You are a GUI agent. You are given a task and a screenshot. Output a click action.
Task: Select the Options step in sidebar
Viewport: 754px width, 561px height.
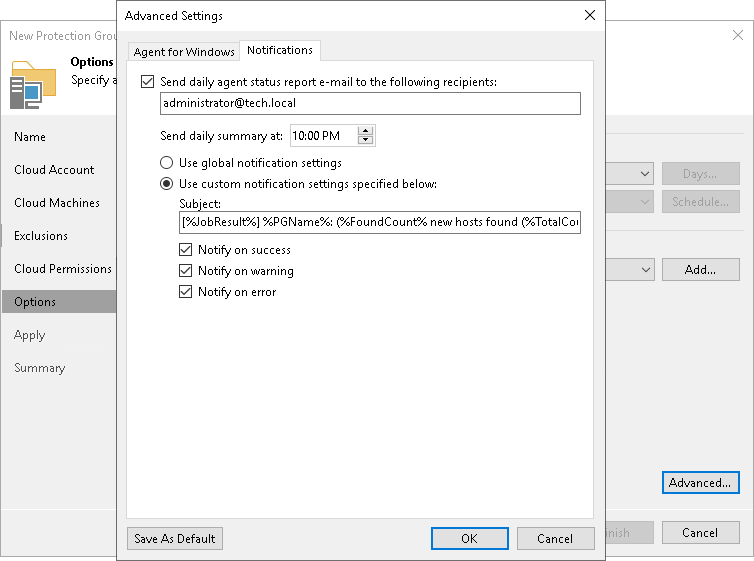click(x=59, y=302)
